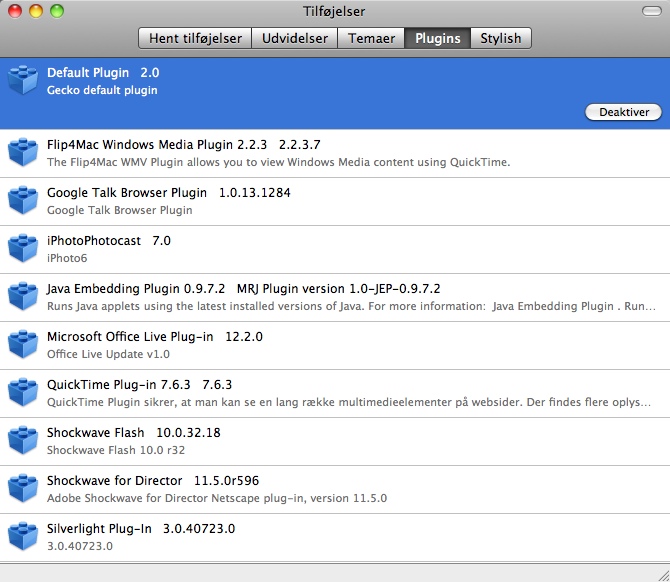Click the Google Talk Browser Plugin icon

click(23, 200)
